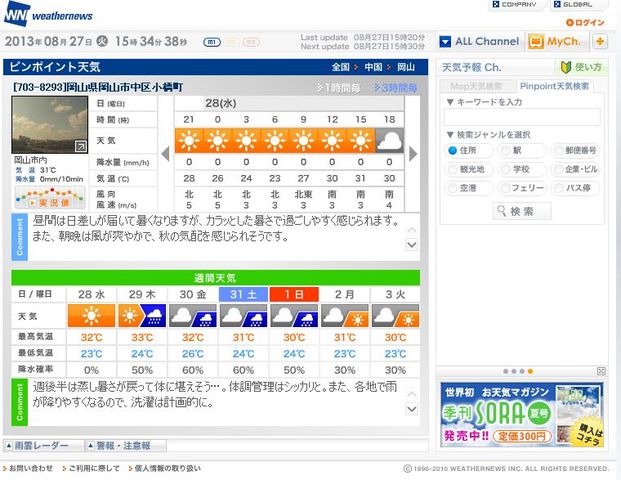The width and height of the screenshot is (621, 480).
Task: Switch to Map天気検索 tab
Action: tap(476, 86)
